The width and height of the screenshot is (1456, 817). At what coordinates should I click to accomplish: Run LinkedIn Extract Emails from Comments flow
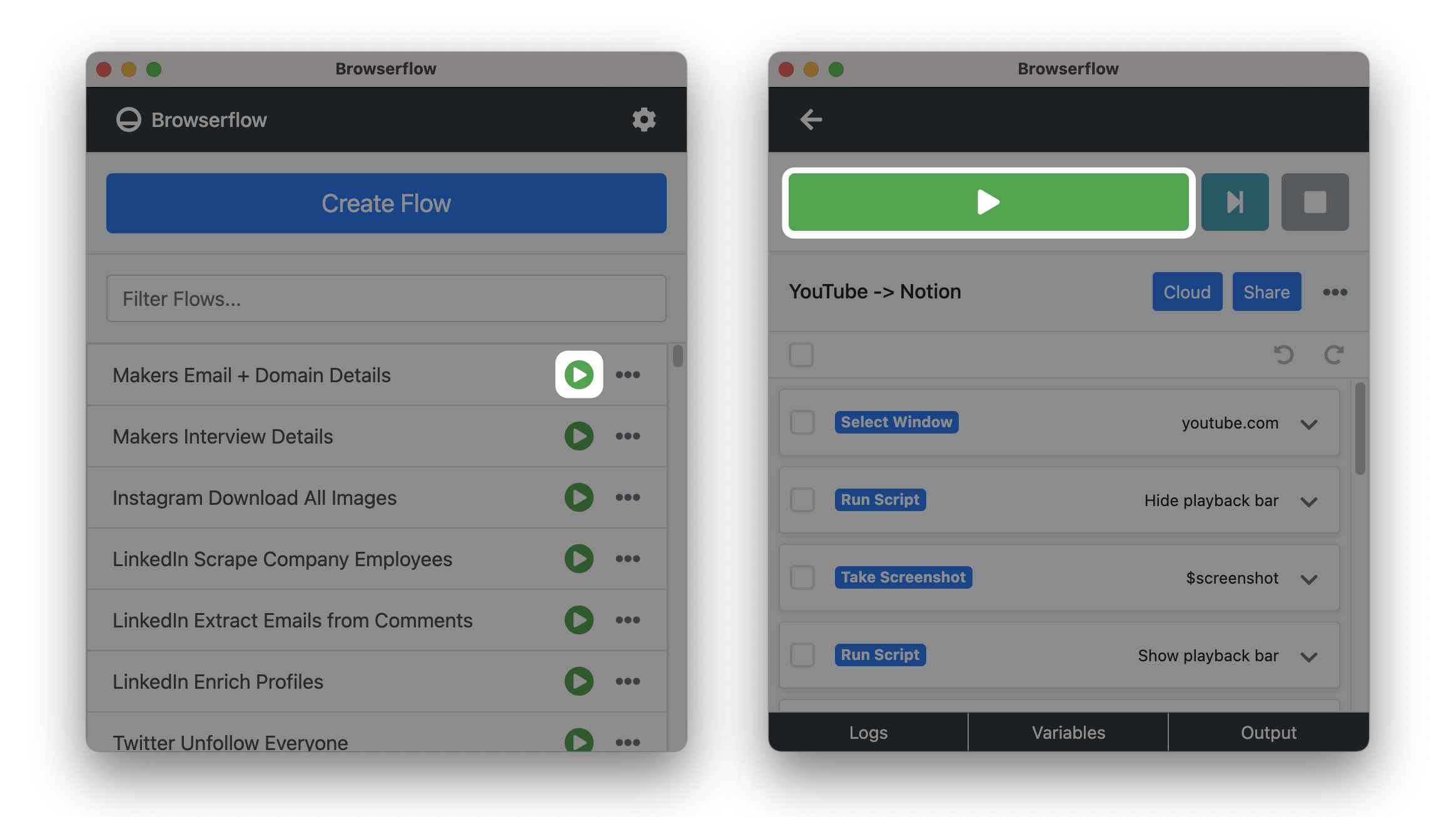click(x=579, y=620)
